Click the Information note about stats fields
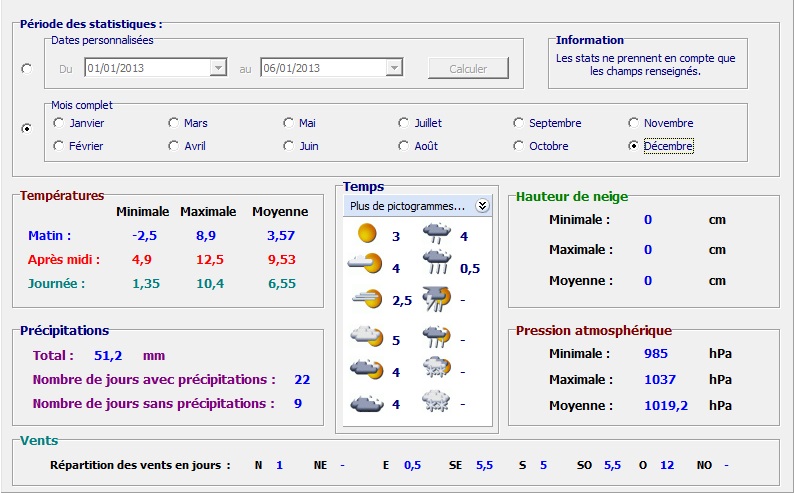 (x=645, y=65)
